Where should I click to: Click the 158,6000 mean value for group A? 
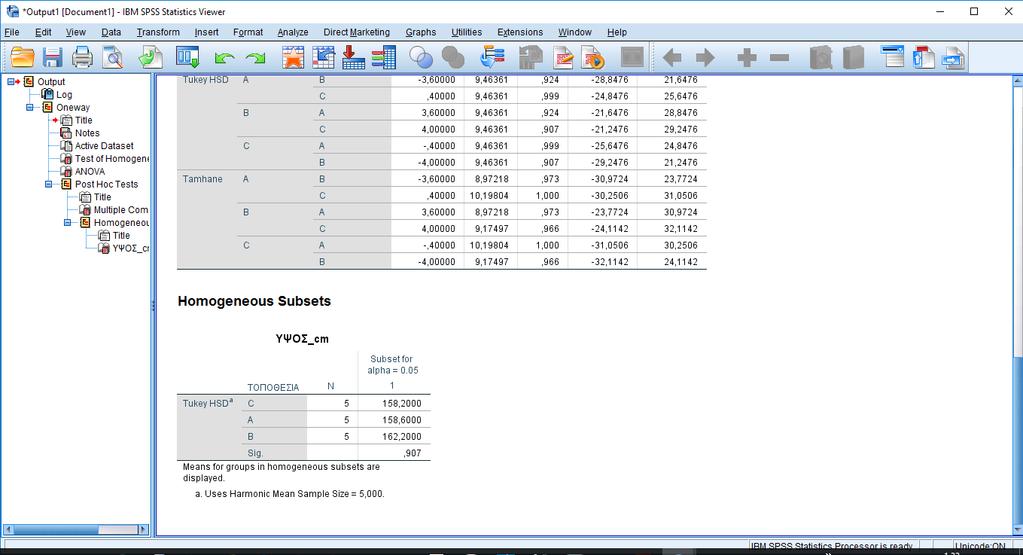click(401, 421)
